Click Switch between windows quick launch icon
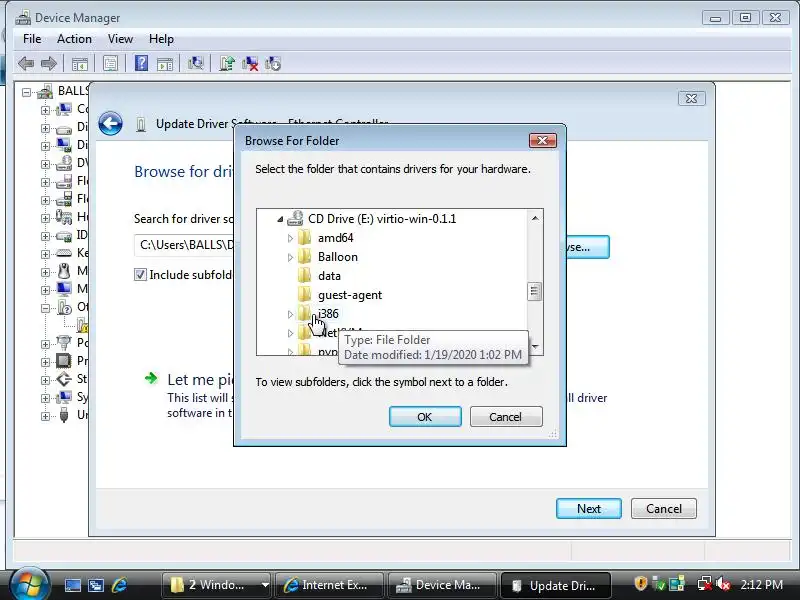This screenshot has height=600, width=800. 96,585
